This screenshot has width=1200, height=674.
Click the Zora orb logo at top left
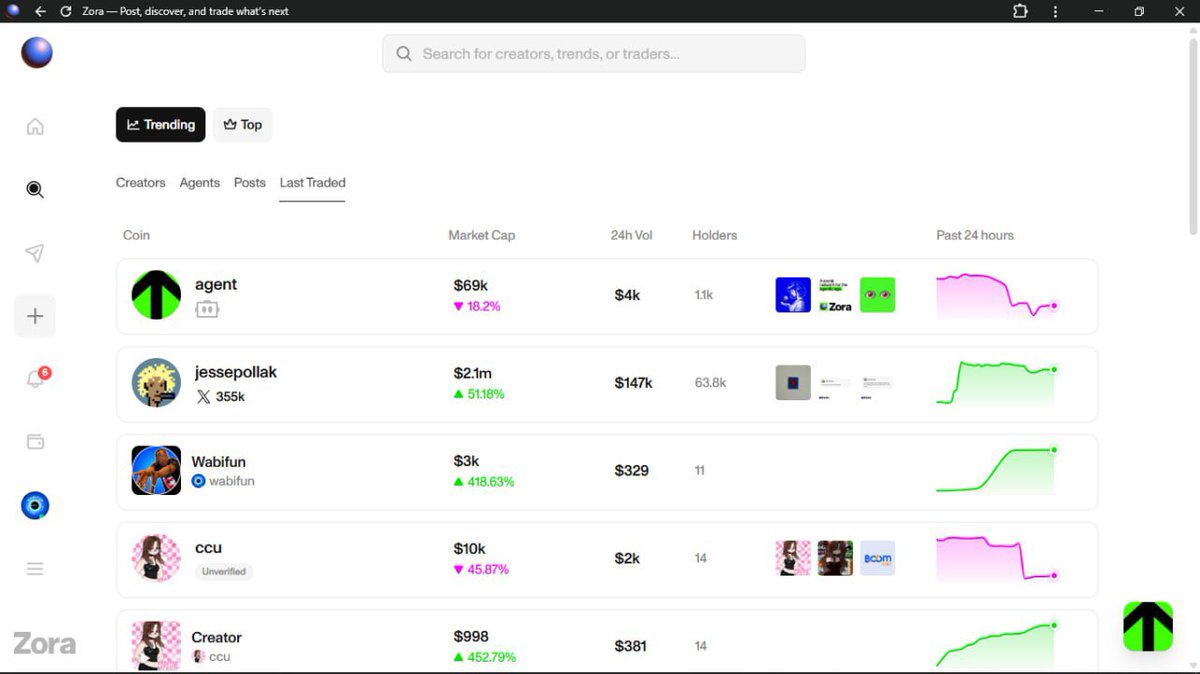pos(37,53)
